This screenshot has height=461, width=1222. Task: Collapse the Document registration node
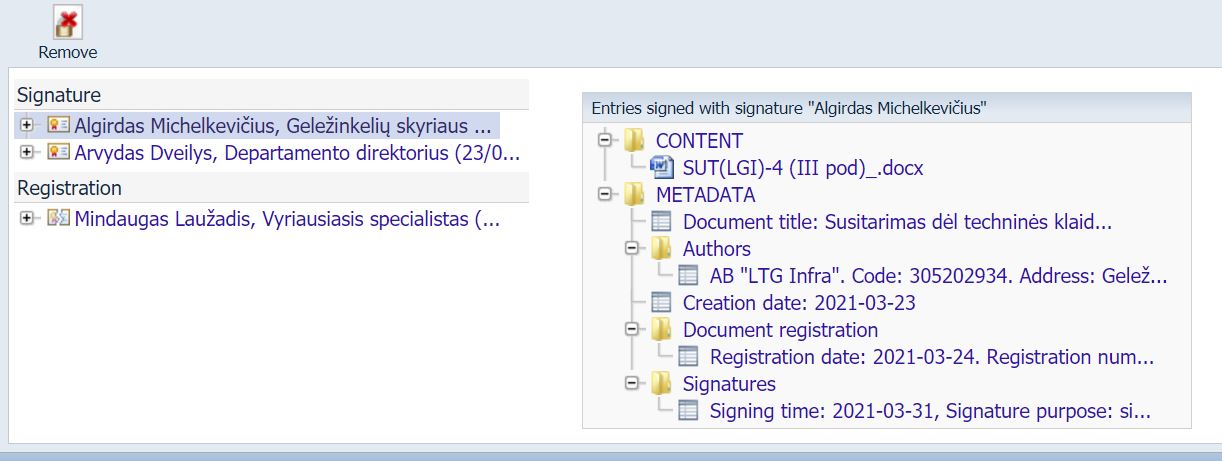[x=631, y=330]
